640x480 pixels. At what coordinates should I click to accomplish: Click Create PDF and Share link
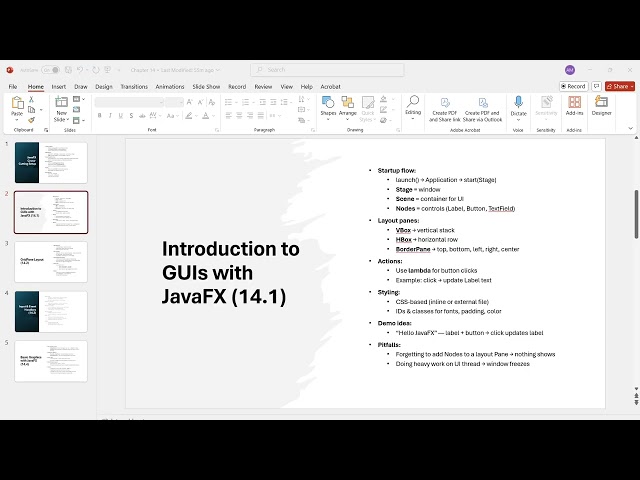pos(444,109)
